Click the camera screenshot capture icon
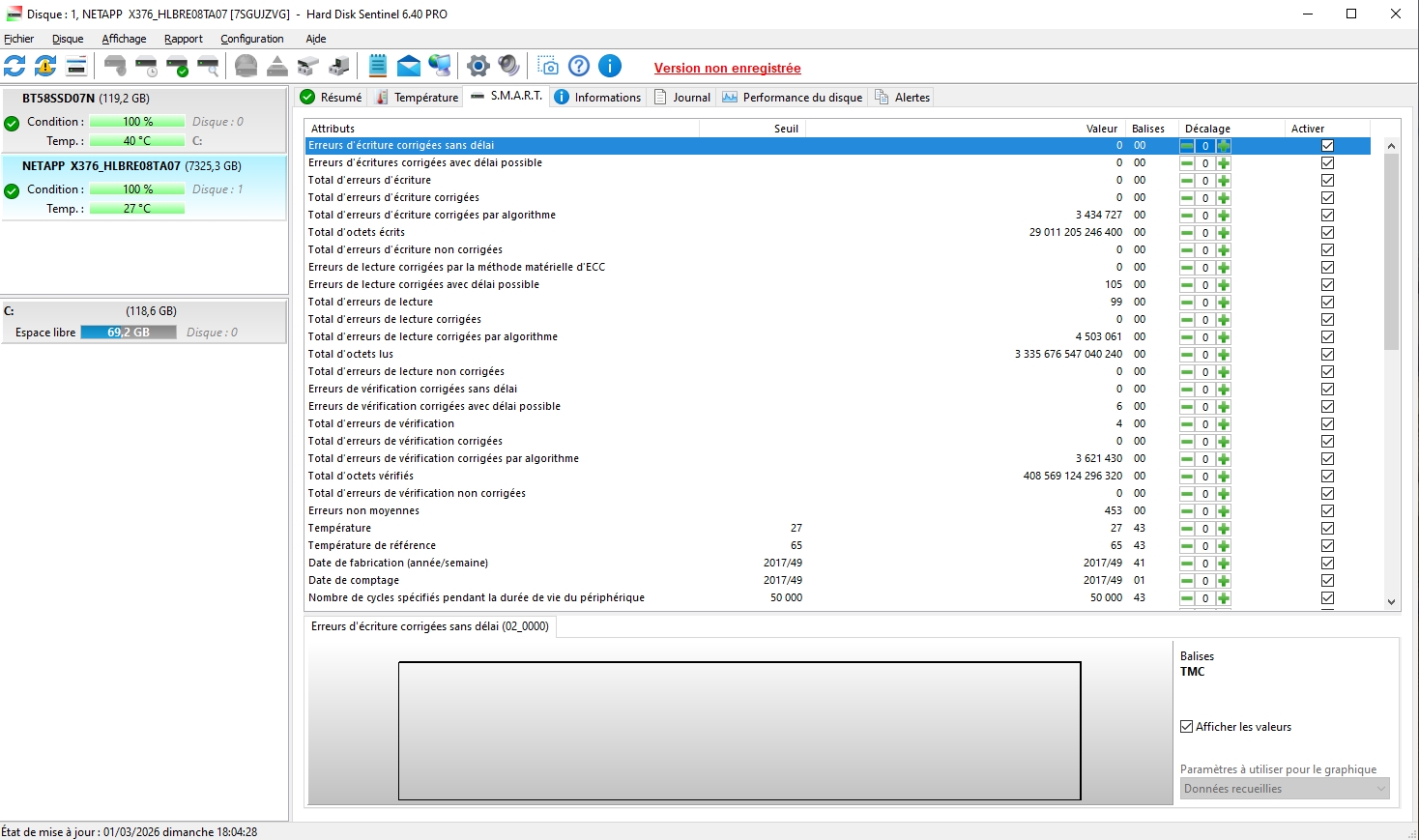Viewport: 1419px width, 840px height. pyautogui.click(x=547, y=66)
